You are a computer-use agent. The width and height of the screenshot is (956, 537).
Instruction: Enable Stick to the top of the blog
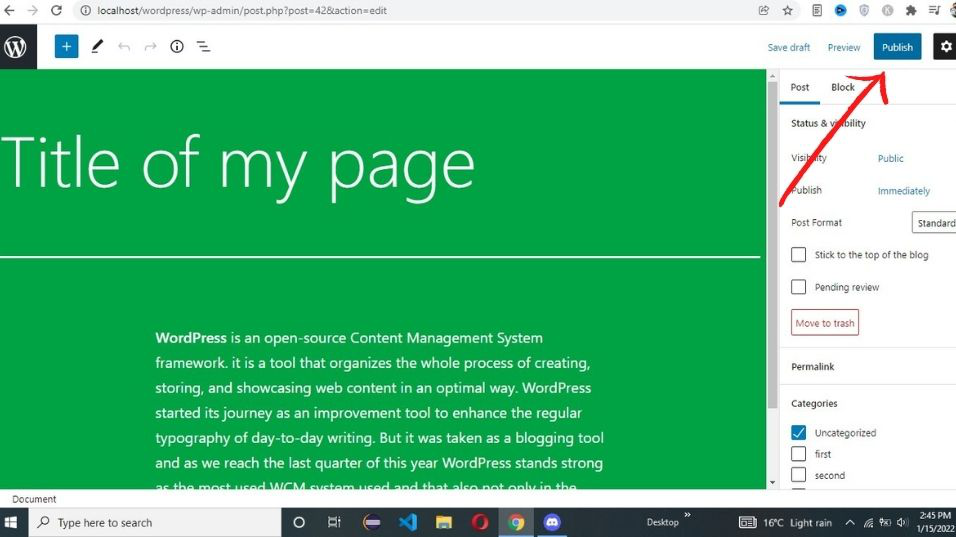tap(798, 255)
